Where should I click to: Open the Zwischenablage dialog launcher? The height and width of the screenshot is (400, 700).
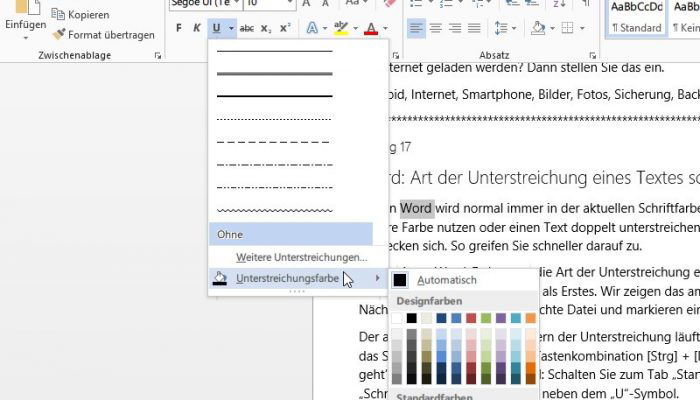[158, 55]
